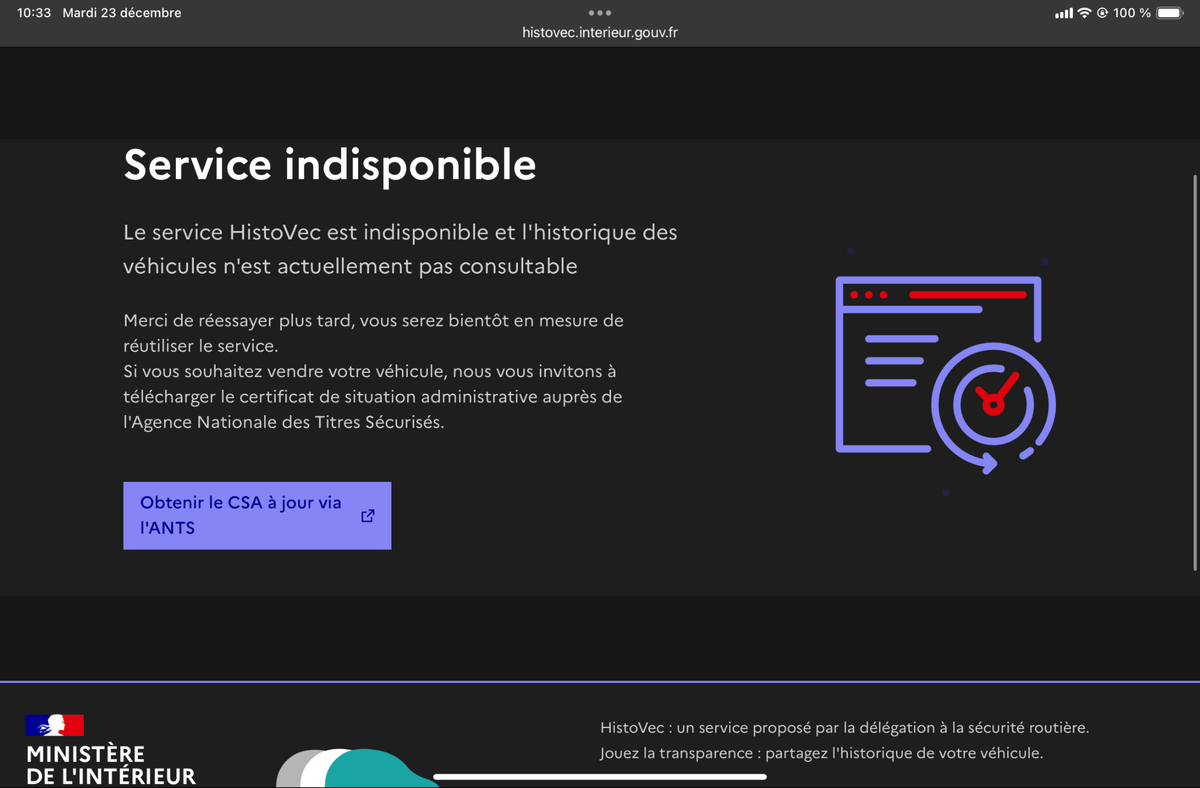The width and height of the screenshot is (1200, 788).
Task: Click the "Service indisponible" heading
Action: [329, 165]
